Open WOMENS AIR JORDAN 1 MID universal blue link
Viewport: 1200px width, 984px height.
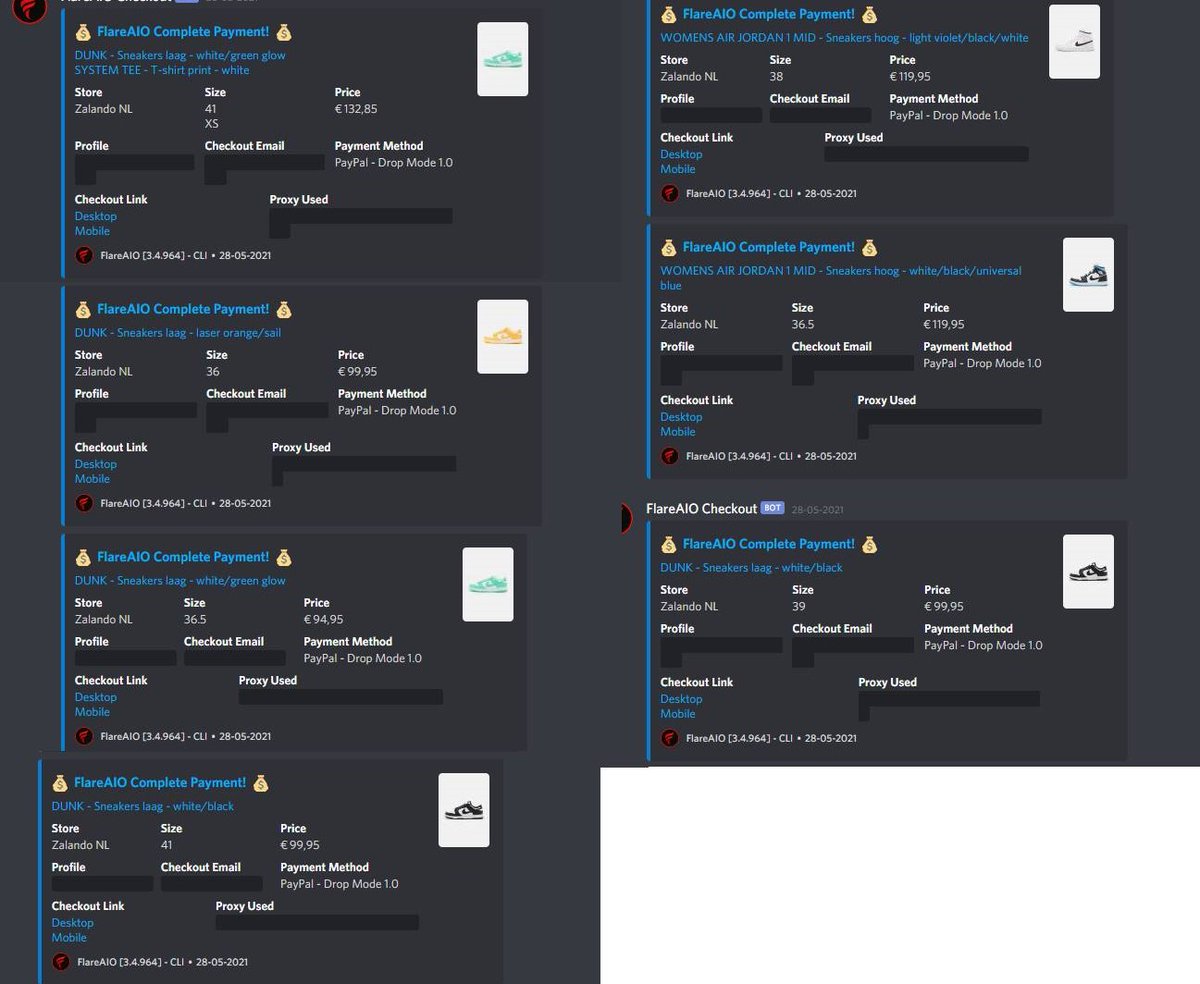pos(841,278)
